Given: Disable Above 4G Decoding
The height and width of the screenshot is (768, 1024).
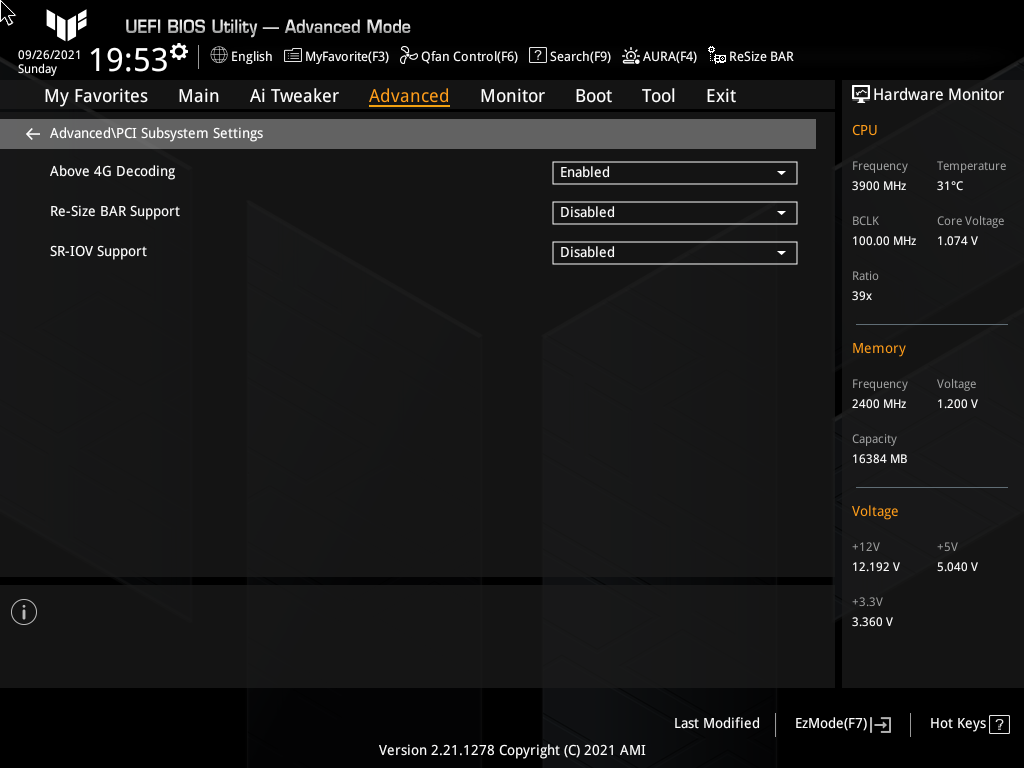Looking at the screenshot, I should (674, 172).
